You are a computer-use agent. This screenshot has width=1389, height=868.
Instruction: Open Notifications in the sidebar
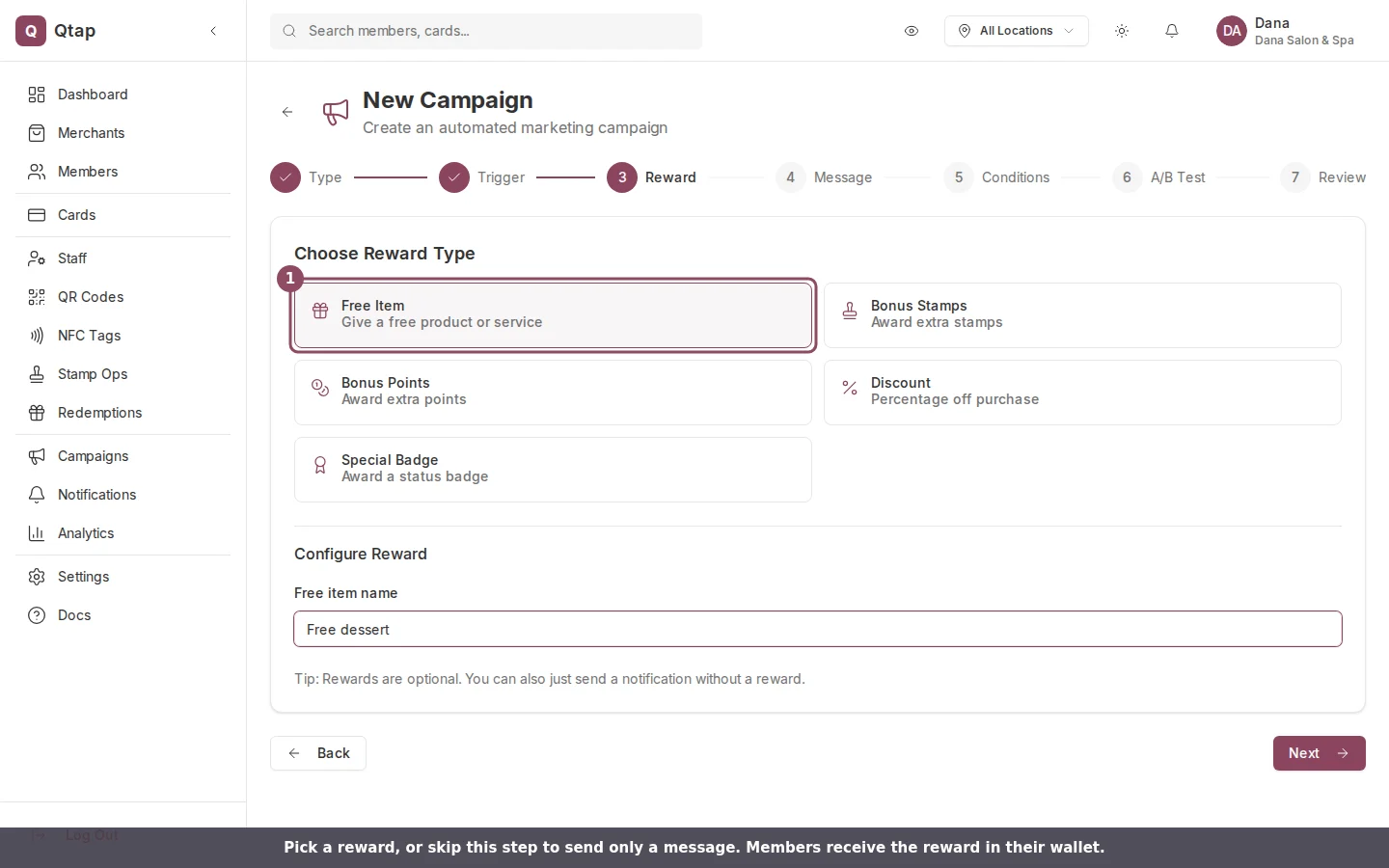pos(123,495)
